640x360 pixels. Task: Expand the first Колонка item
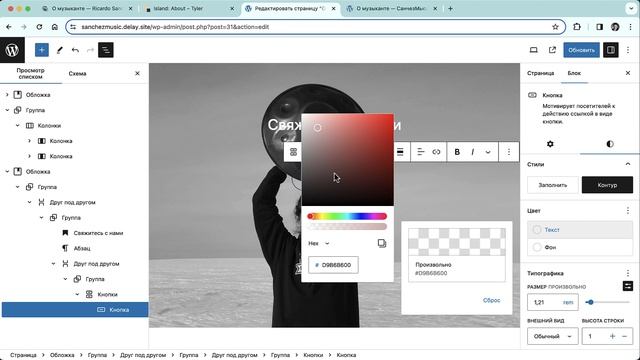pyautogui.click(x=29, y=141)
